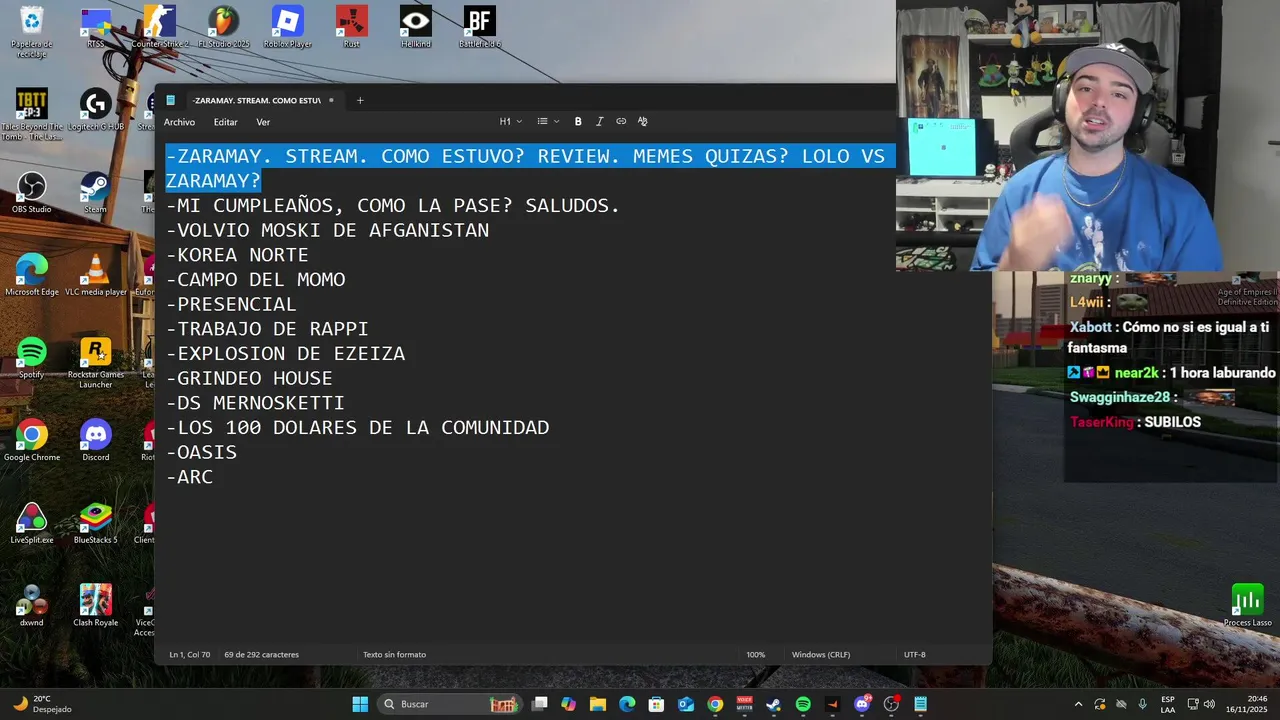Select the FL Studio 2025 desktop icon
1280x720 pixels.
pyautogui.click(x=224, y=27)
